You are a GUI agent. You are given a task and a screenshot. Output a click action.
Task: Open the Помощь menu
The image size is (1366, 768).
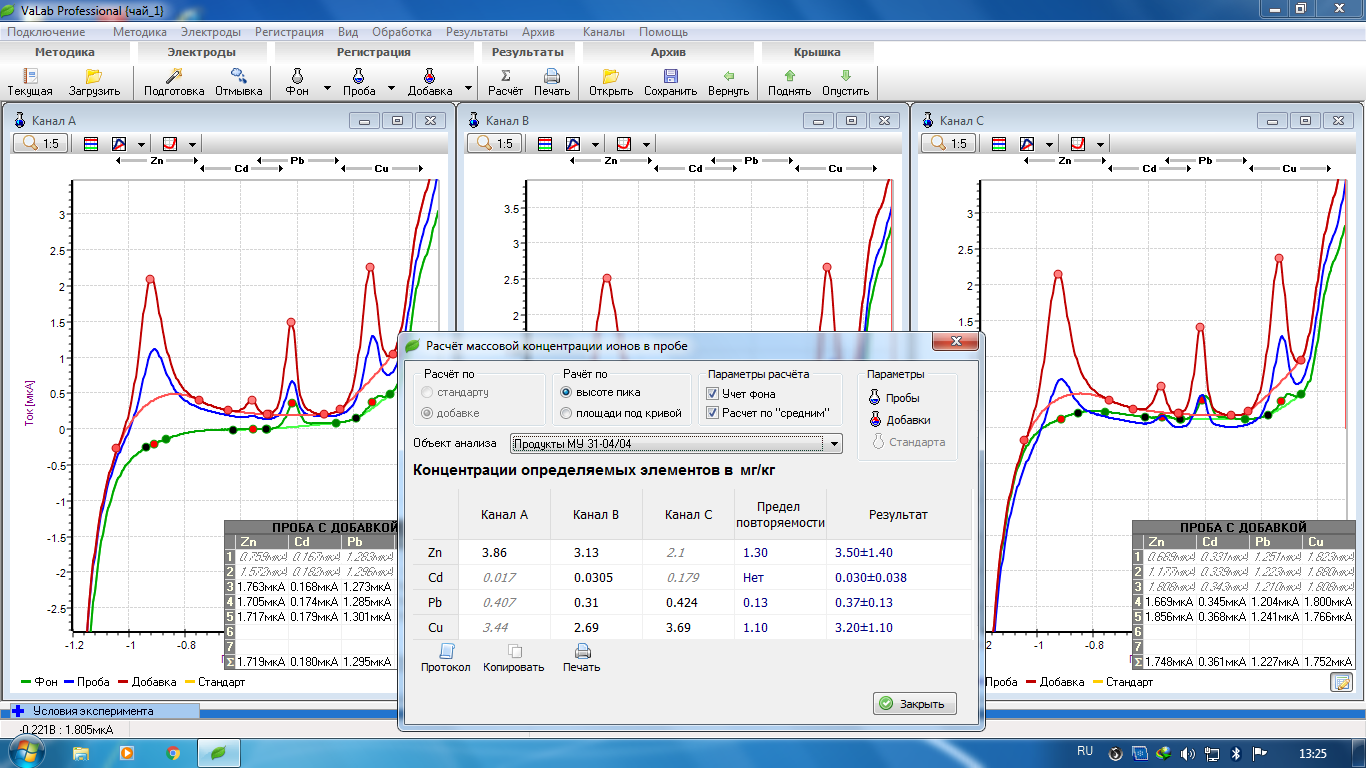(x=663, y=32)
